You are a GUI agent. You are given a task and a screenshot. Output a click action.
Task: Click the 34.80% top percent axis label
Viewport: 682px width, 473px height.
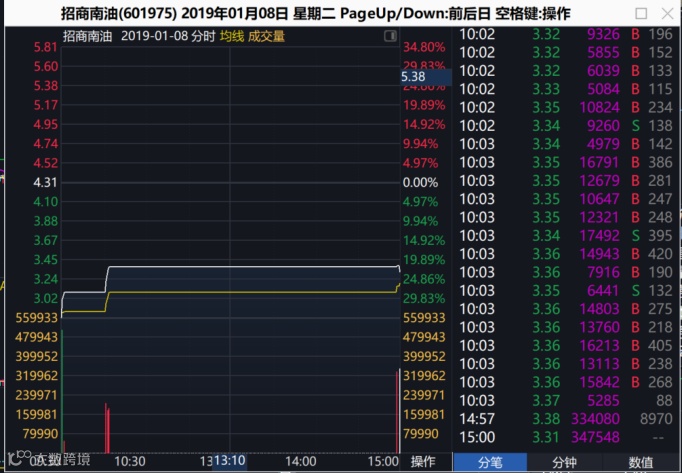click(x=424, y=47)
